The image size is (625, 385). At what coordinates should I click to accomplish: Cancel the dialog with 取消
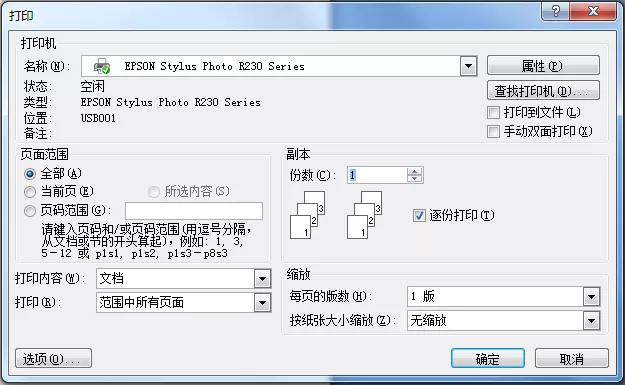coord(572,358)
